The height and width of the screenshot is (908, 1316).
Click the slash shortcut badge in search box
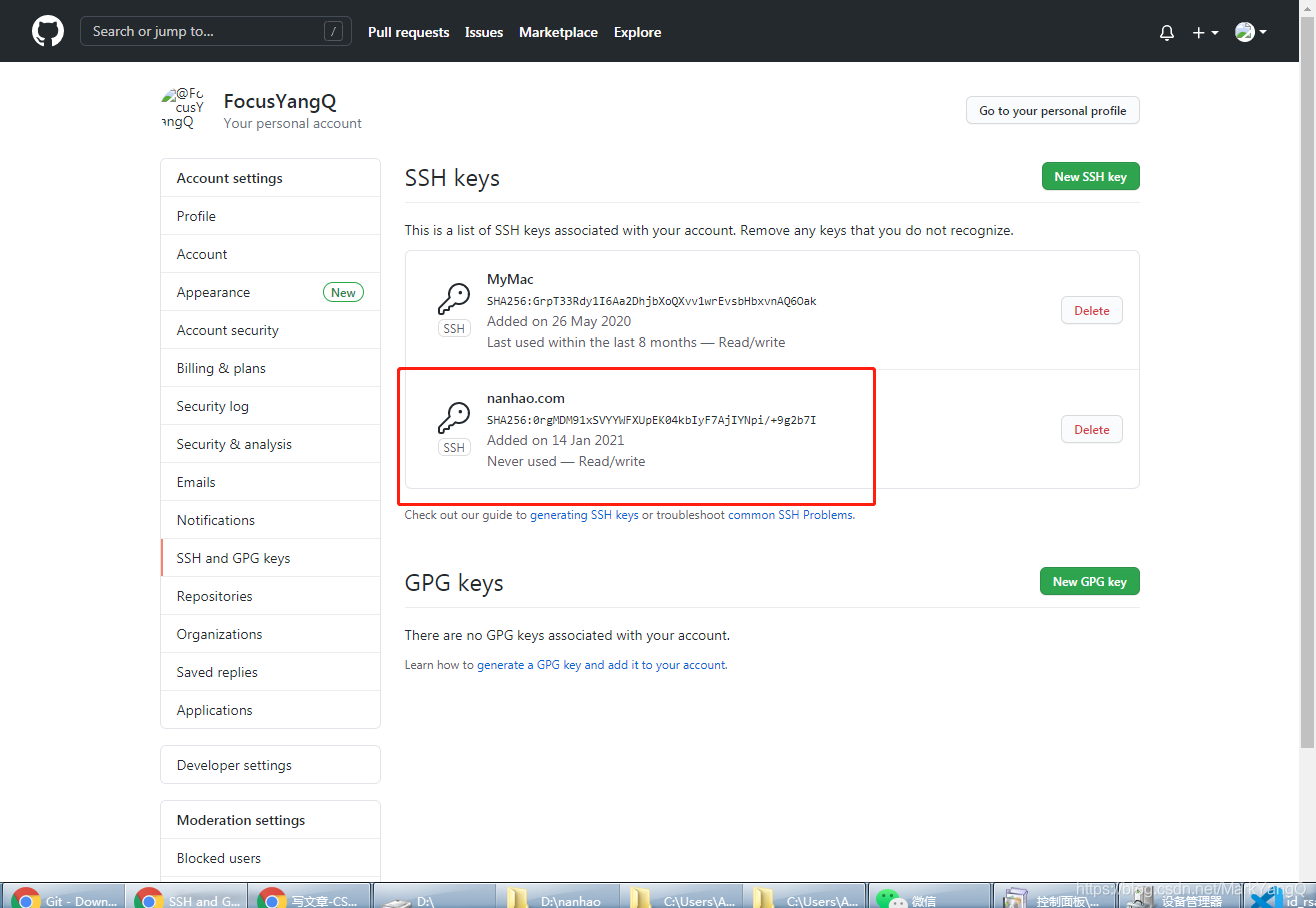click(333, 31)
